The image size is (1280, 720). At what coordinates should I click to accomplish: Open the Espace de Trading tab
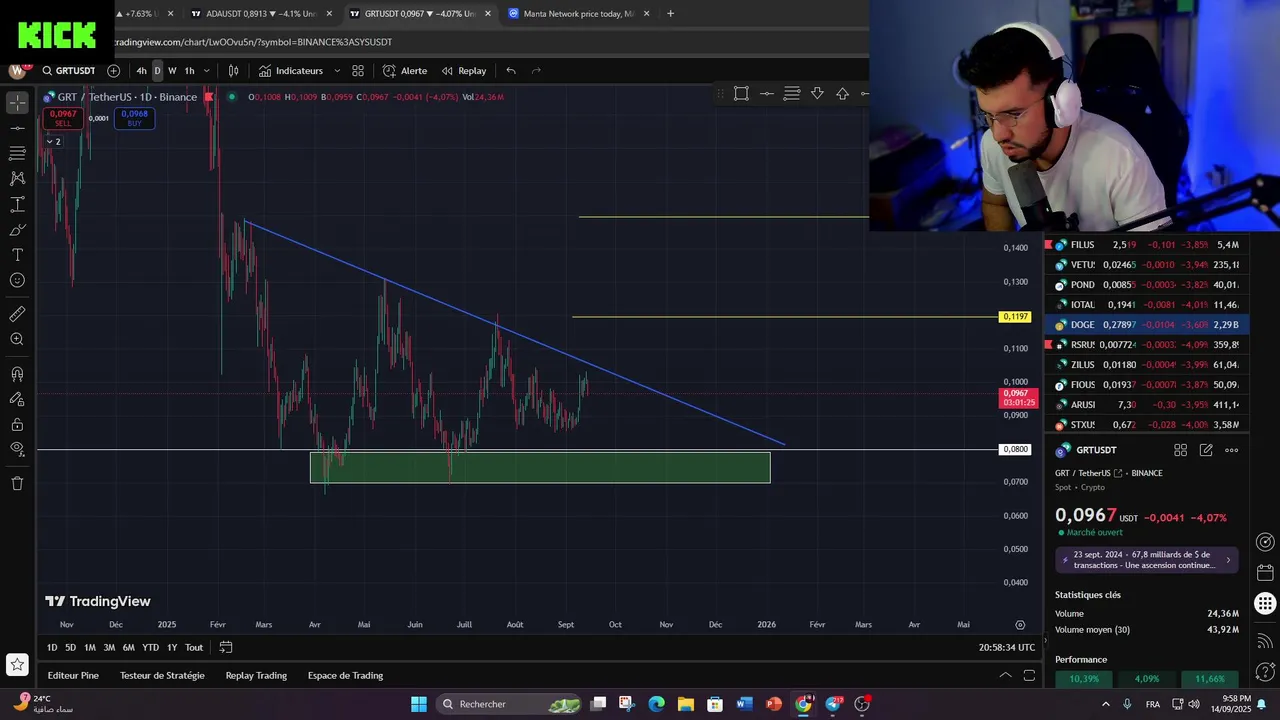[x=345, y=676]
